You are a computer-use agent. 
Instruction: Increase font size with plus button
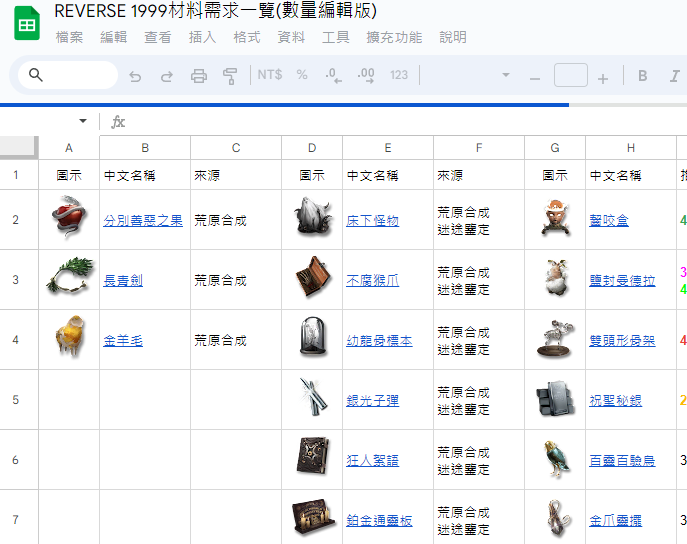tap(603, 77)
